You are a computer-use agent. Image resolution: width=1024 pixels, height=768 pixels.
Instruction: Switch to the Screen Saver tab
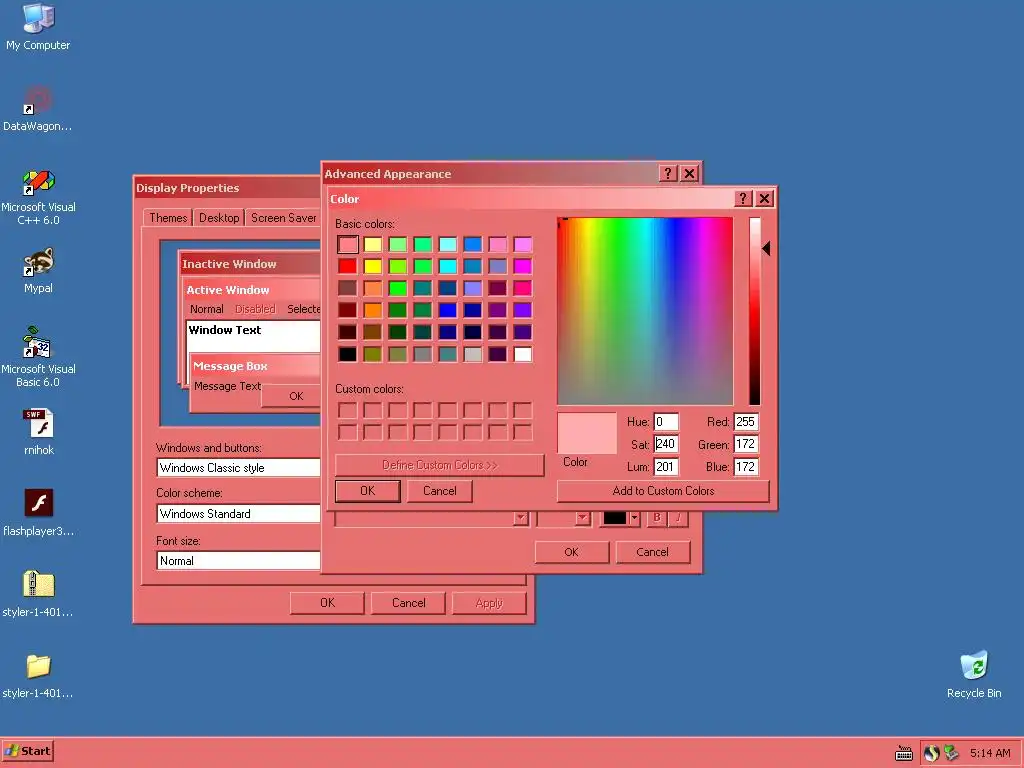[283, 217]
